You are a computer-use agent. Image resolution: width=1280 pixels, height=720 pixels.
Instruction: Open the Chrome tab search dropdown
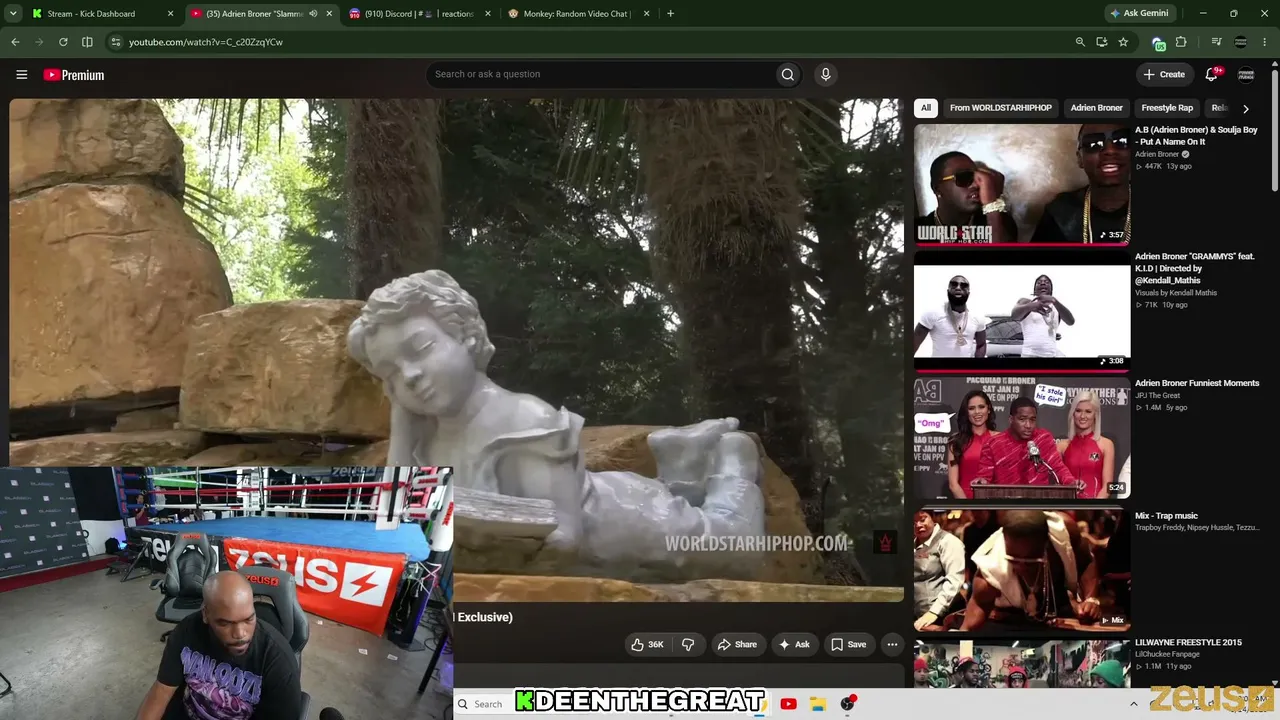coord(12,14)
